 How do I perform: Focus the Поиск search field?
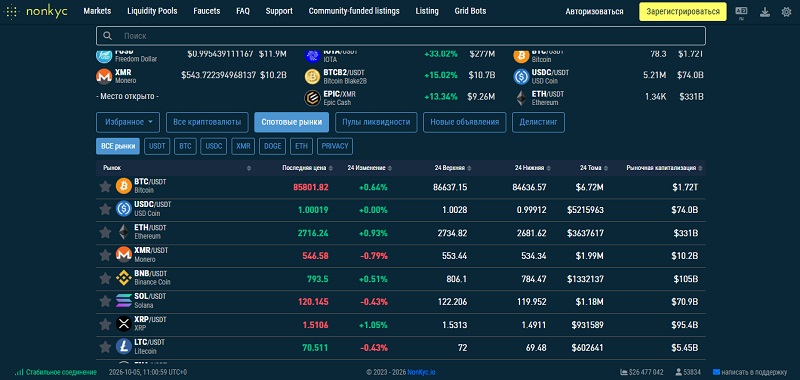401,36
